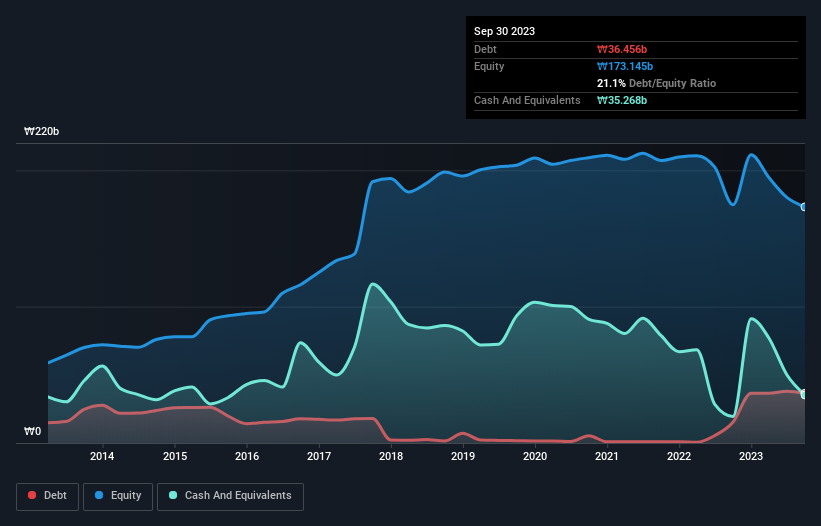The height and width of the screenshot is (526, 821).
Task: Click the 2015 x-axis label
Action: (x=175, y=456)
